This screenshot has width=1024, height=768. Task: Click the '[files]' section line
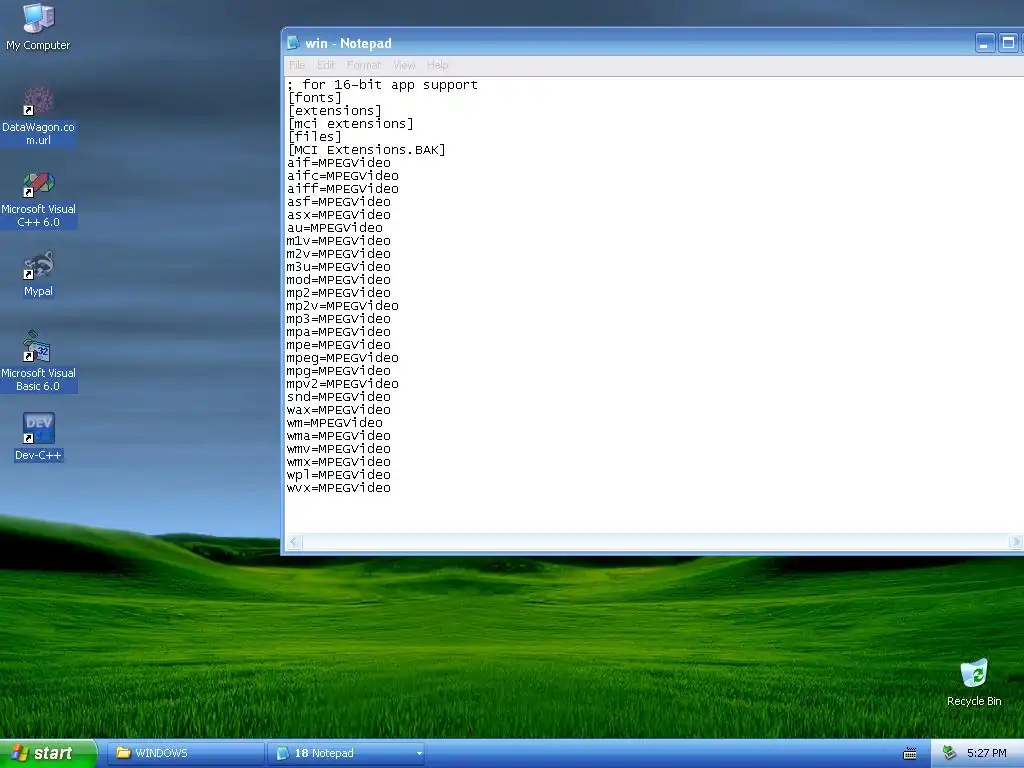[314, 137]
